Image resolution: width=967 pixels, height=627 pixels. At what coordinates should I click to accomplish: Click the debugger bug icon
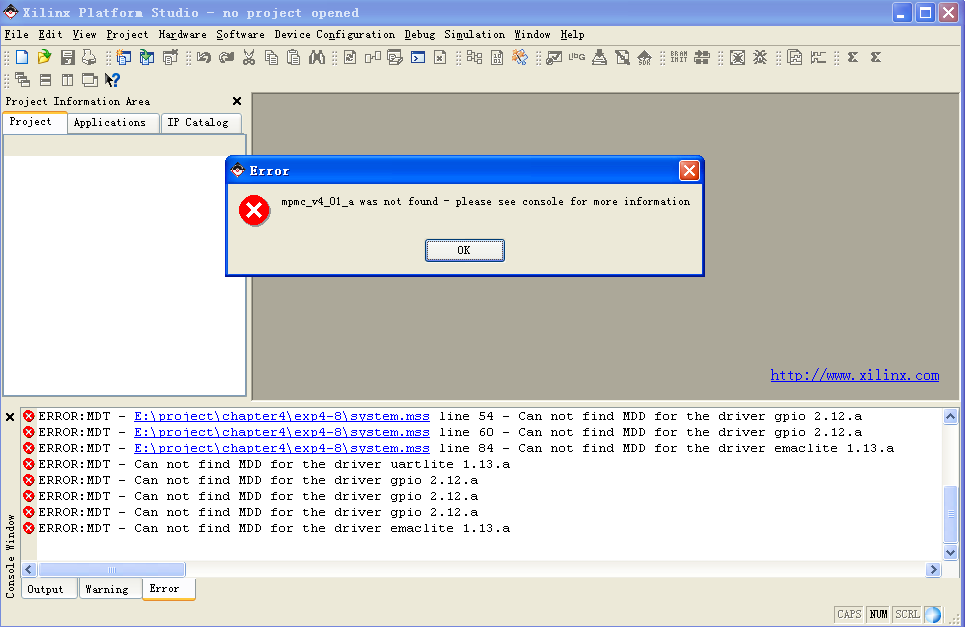tap(760, 57)
